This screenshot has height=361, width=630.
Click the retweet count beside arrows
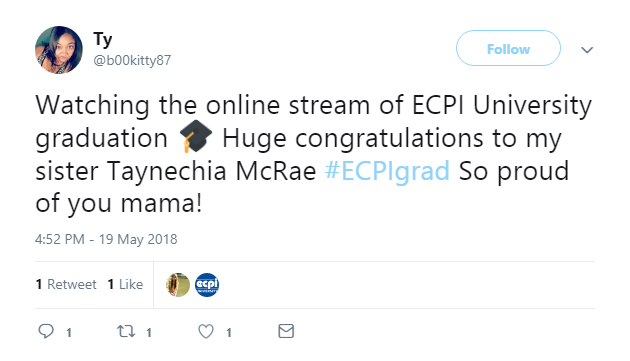tap(149, 332)
